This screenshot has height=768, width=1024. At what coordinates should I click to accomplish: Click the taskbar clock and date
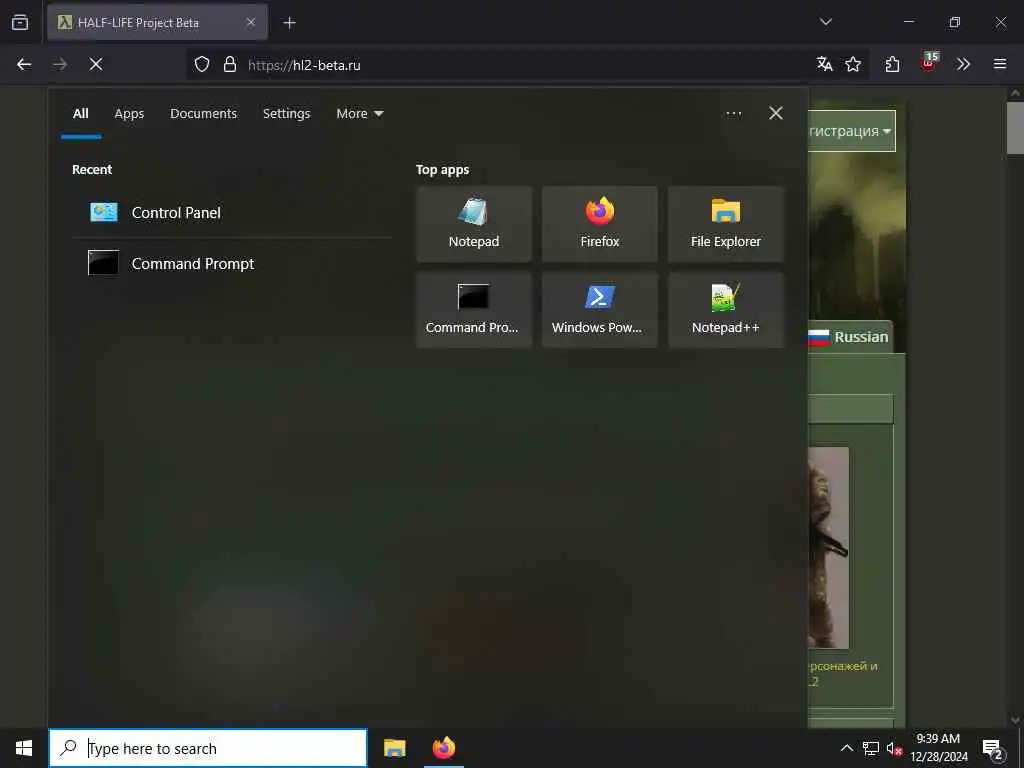click(x=938, y=748)
